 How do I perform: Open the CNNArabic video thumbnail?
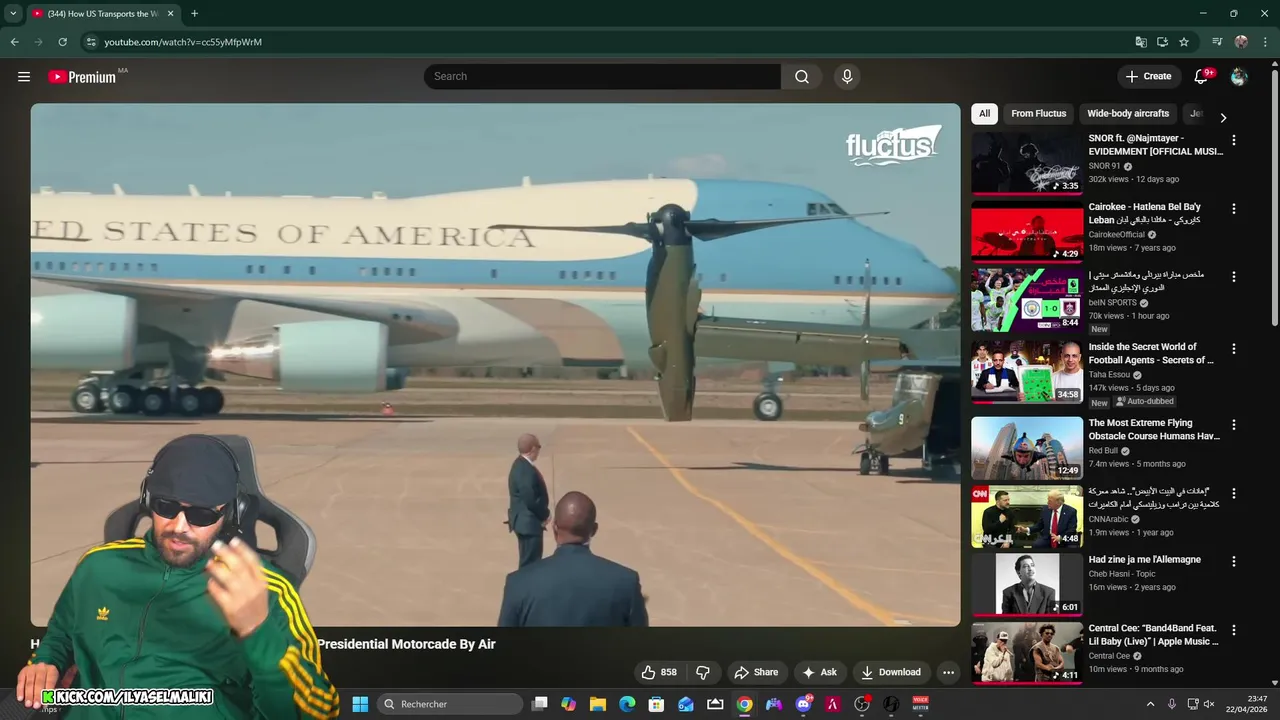(x=1027, y=516)
